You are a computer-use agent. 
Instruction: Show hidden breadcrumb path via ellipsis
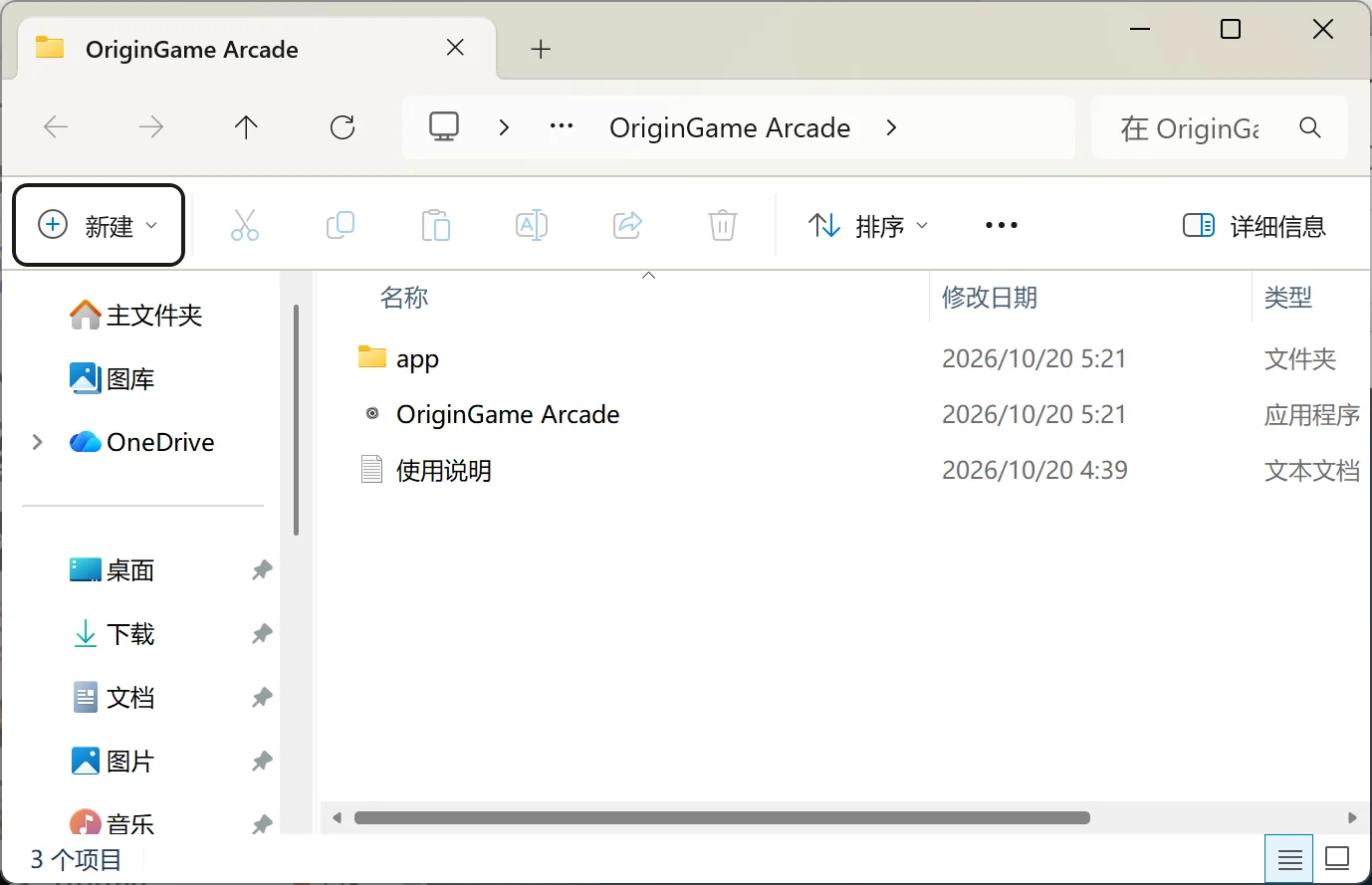coord(562,127)
